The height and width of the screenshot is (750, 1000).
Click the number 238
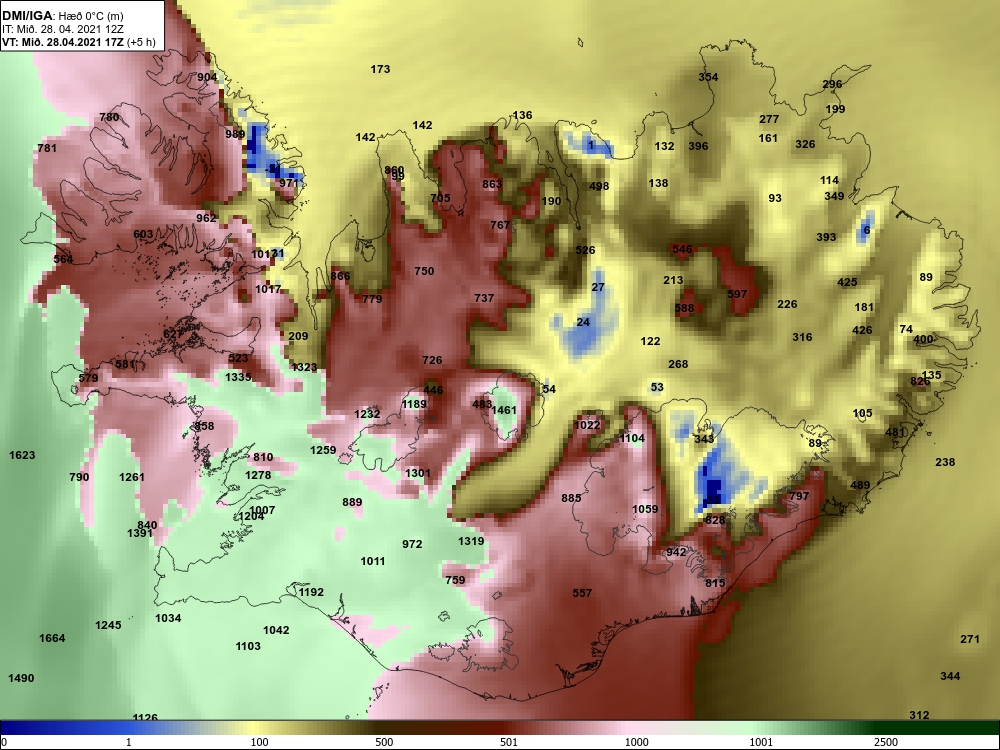[x=945, y=462]
